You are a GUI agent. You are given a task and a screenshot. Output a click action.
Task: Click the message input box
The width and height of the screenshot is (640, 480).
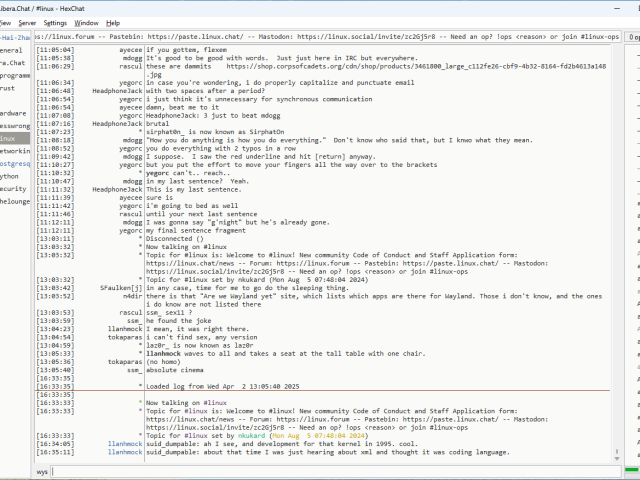(x=330, y=470)
